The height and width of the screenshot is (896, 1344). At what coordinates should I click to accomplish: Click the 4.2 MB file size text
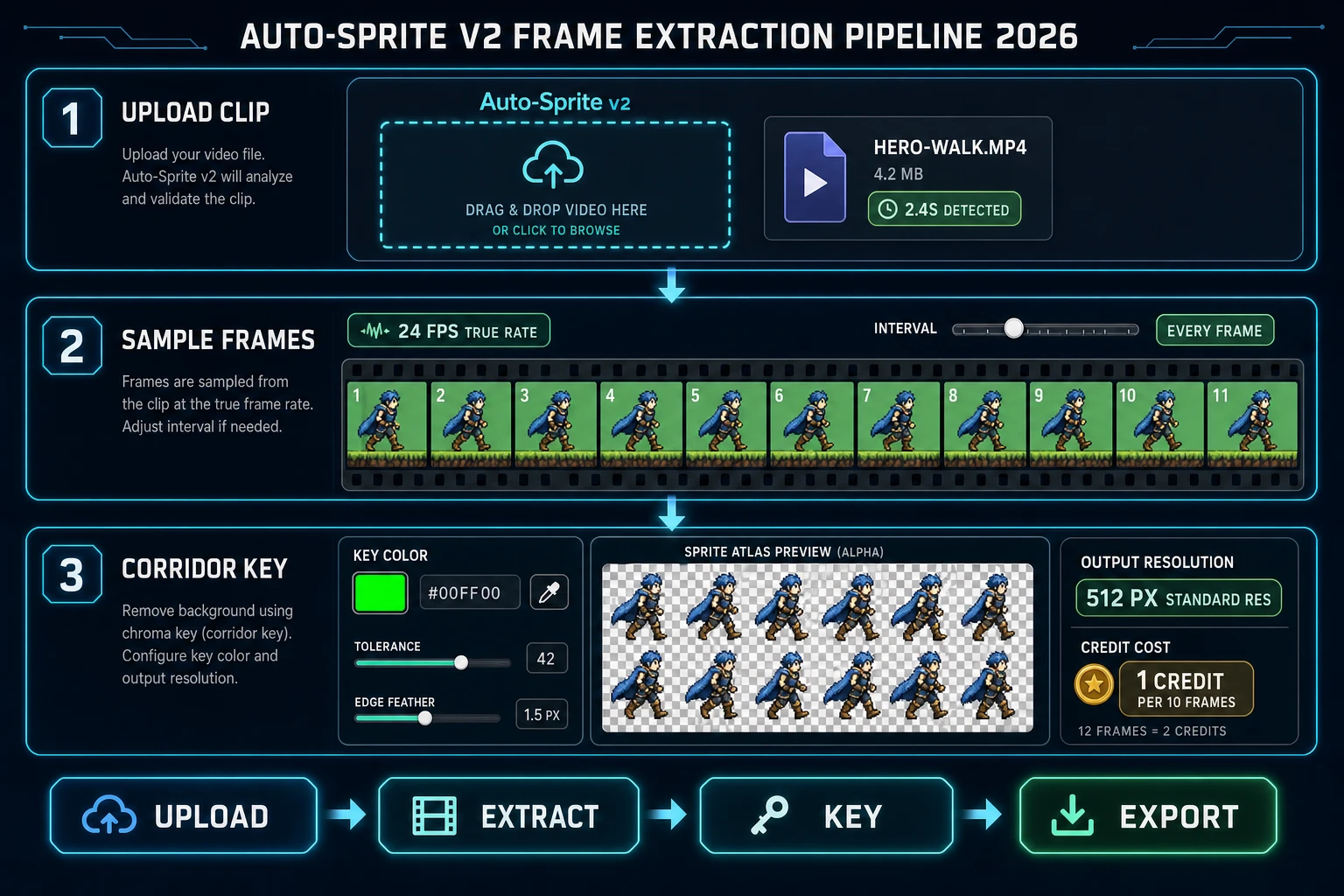coord(899,174)
